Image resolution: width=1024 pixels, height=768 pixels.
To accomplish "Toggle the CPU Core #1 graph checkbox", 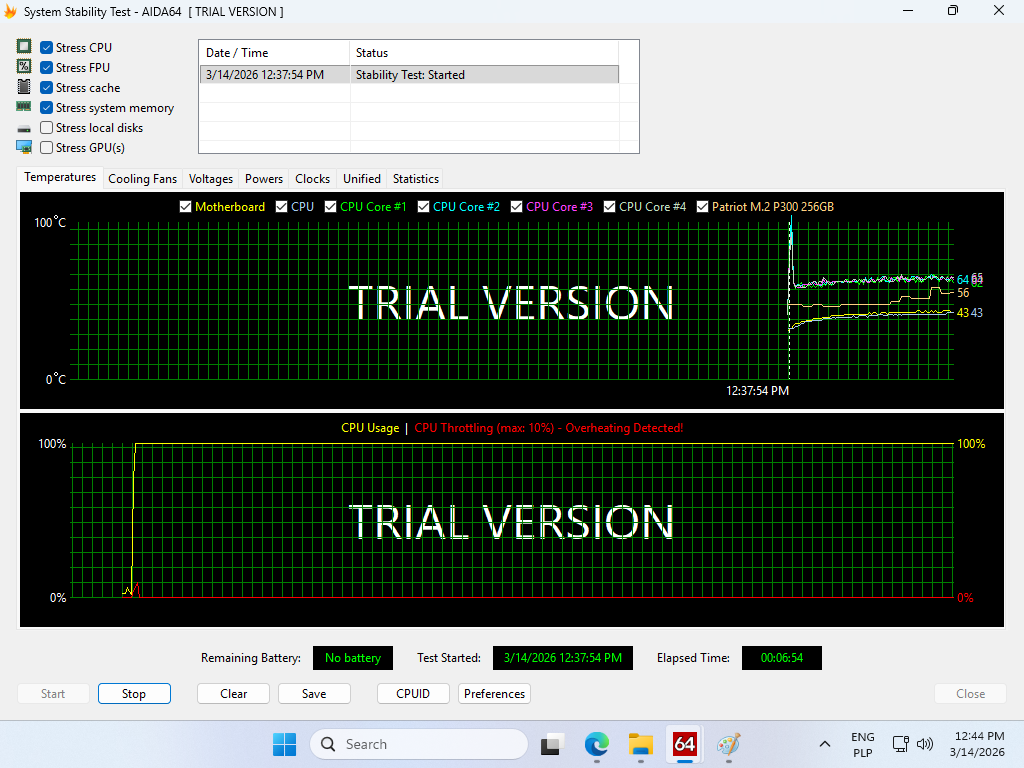I will coord(330,206).
